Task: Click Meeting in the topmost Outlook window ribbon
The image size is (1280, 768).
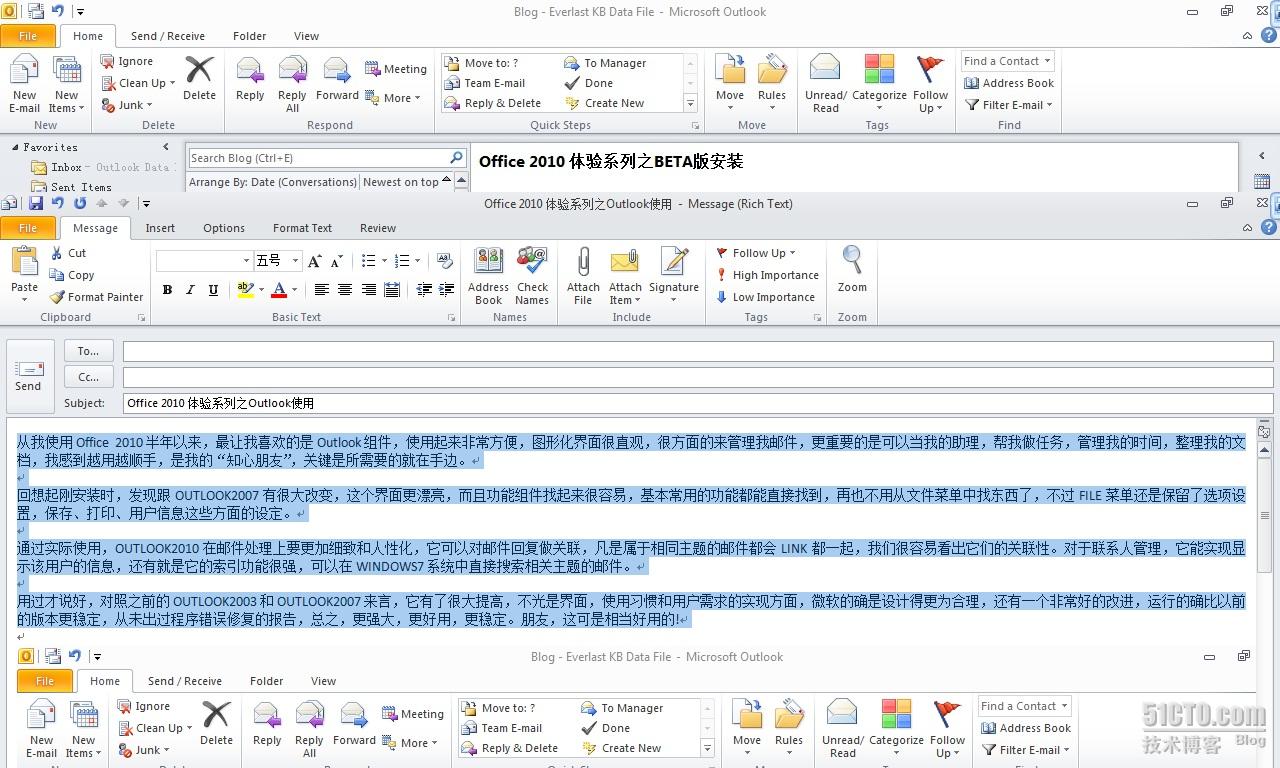Action: click(396, 69)
